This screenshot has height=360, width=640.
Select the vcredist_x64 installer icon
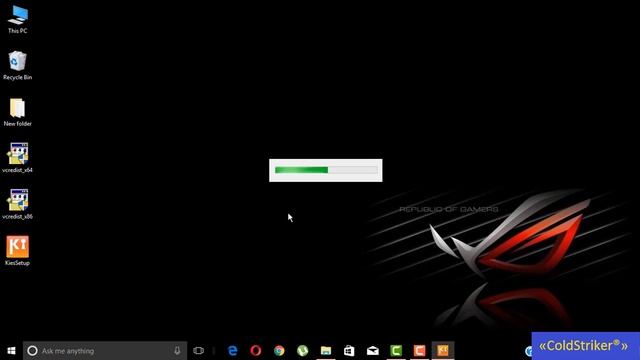coord(17,158)
